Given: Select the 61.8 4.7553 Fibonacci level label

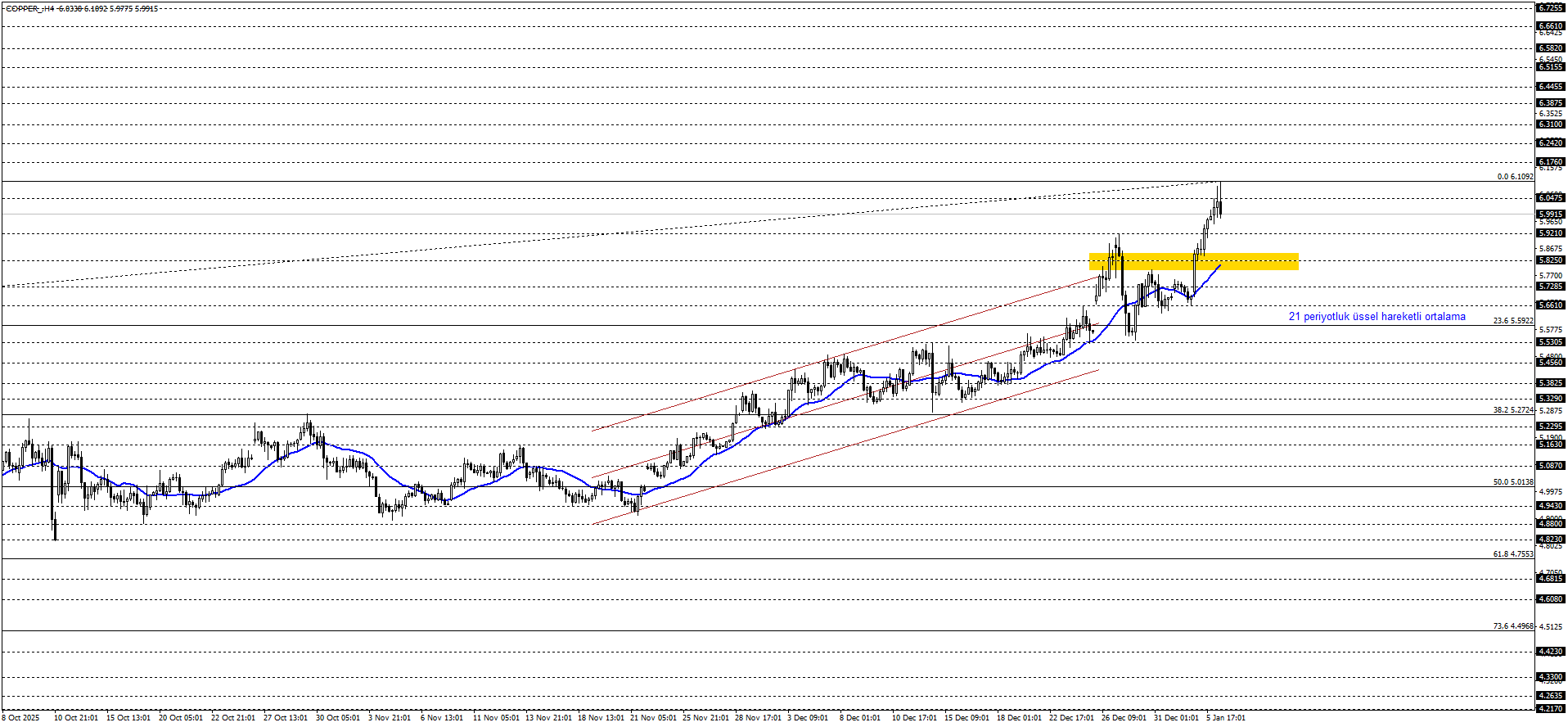Looking at the screenshot, I should (1512, 554).
